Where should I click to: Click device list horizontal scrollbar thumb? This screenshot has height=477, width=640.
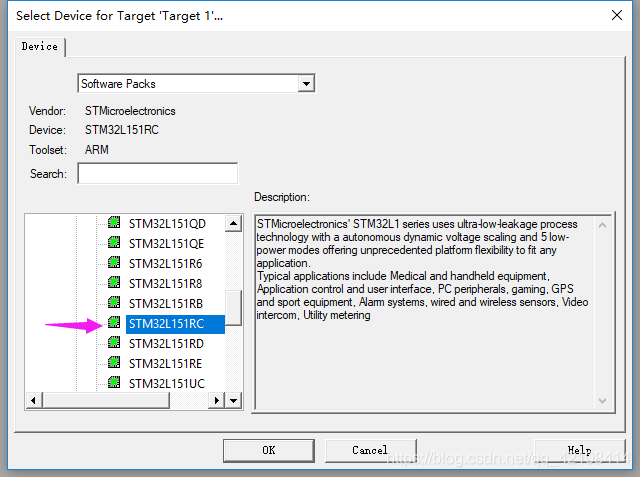point(106,400)
